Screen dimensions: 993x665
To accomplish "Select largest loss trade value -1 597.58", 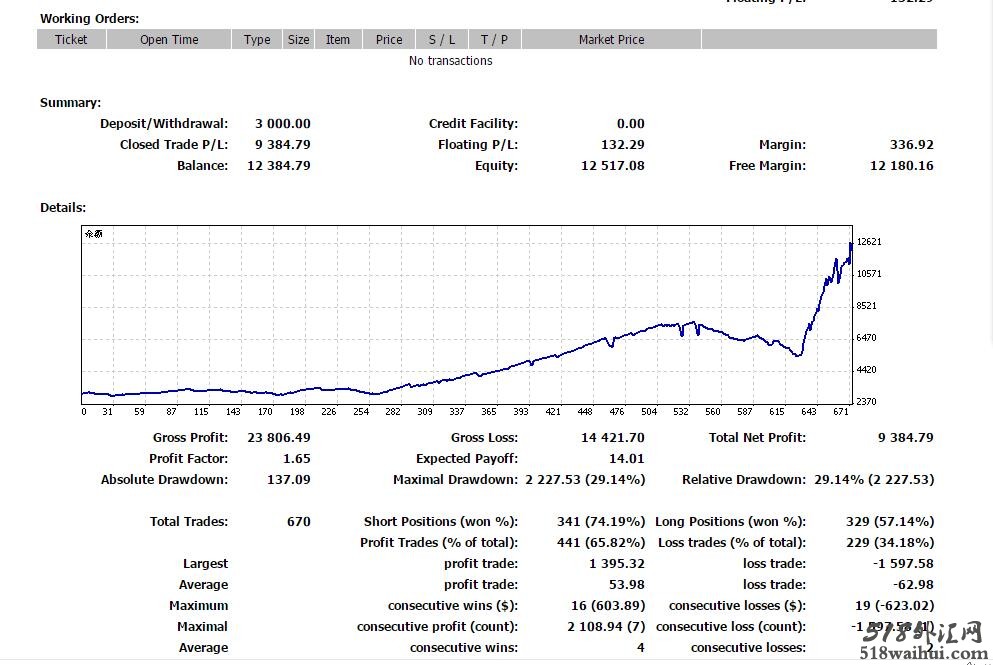I will pos(903,564).
